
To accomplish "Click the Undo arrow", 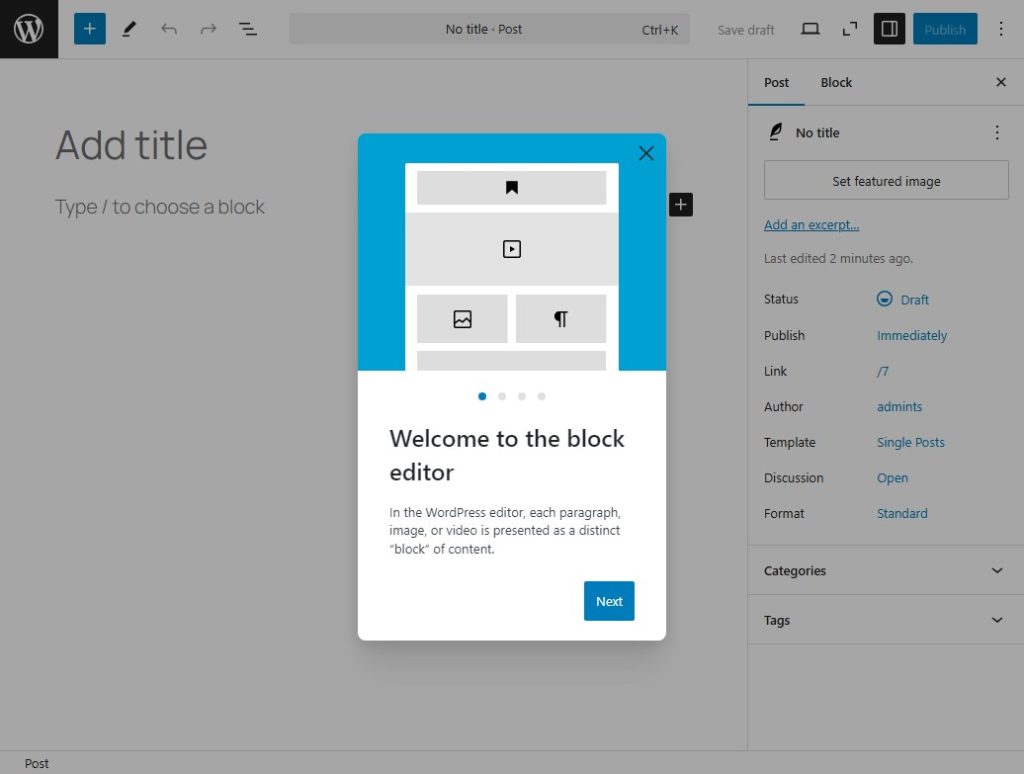I will (168, 29).
